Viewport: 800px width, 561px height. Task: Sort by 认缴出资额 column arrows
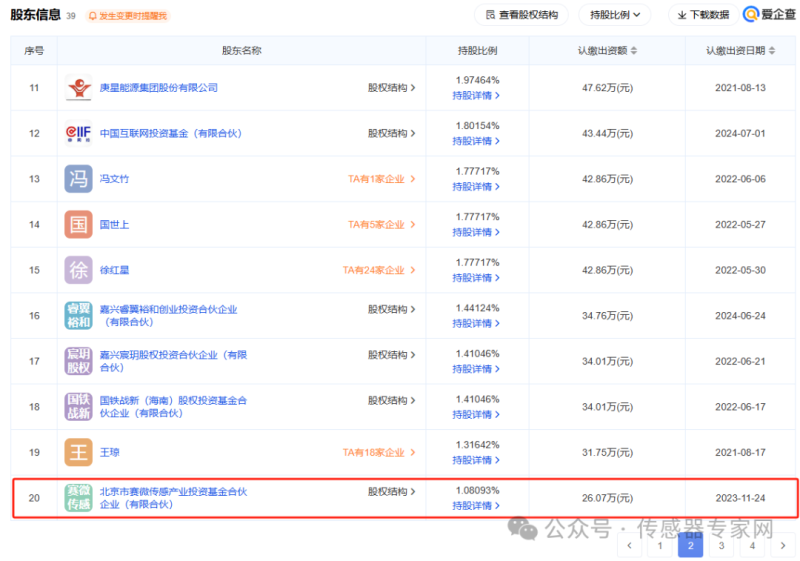click(634, 50)
